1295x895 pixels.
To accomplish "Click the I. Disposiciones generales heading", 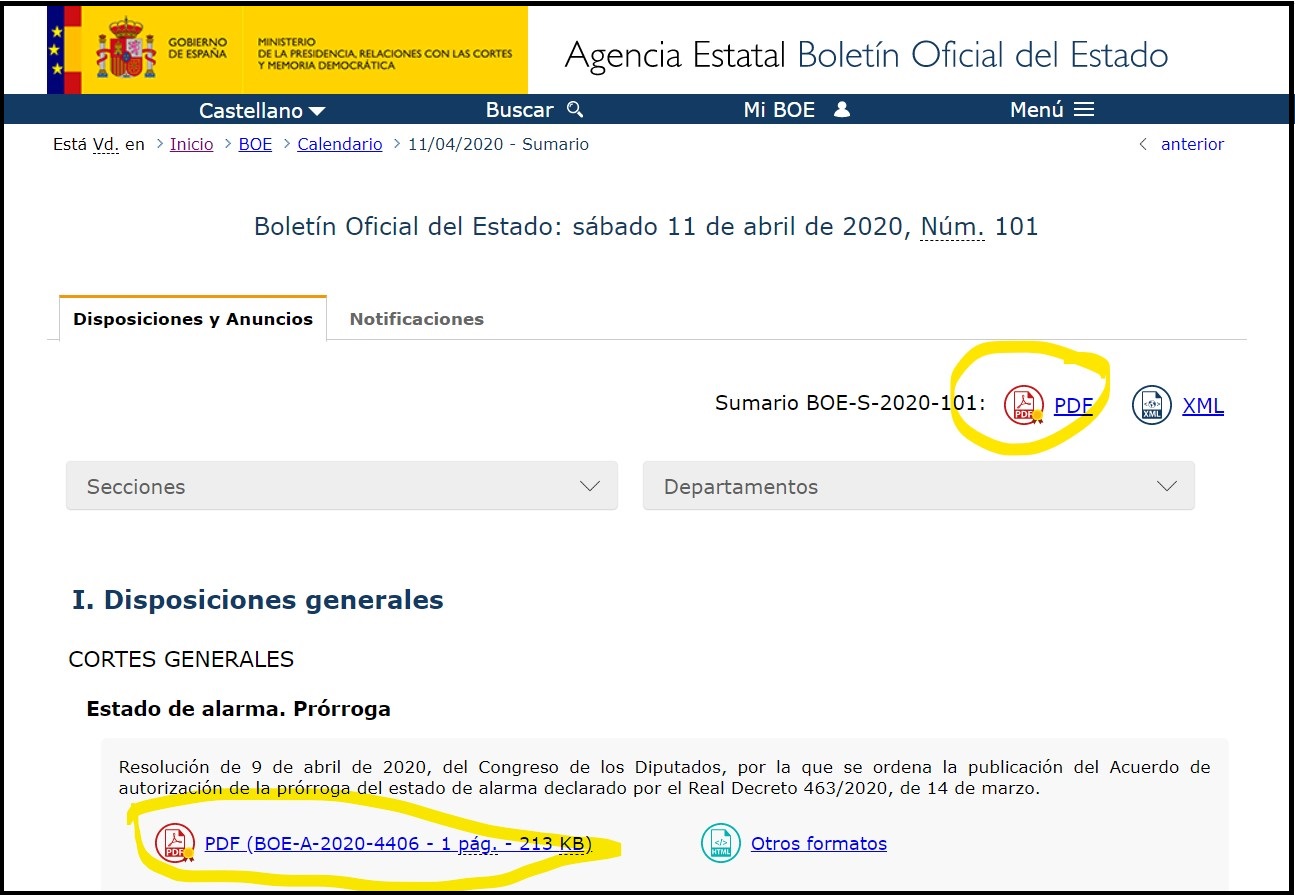I will 258,600.
